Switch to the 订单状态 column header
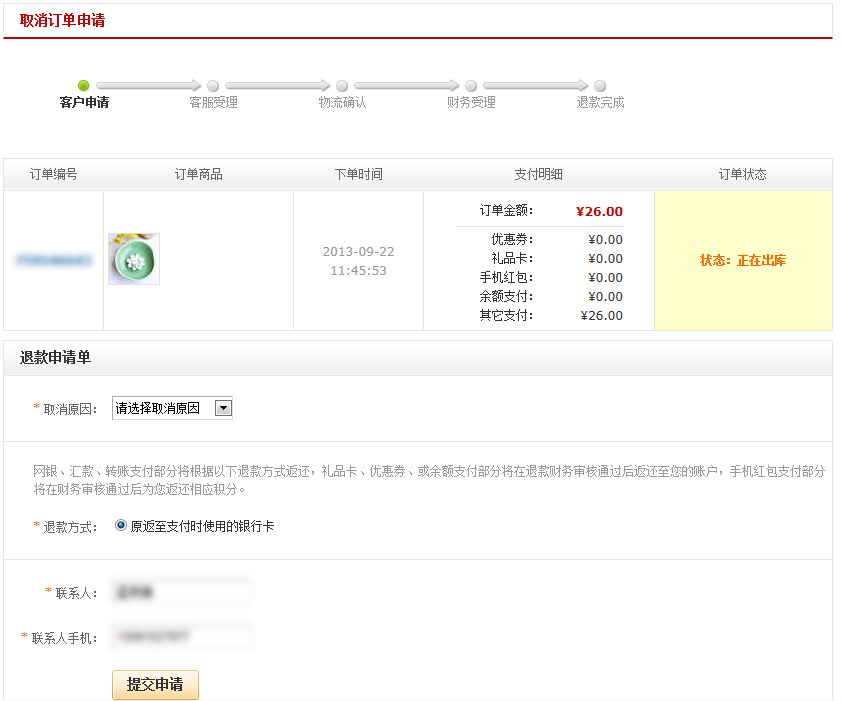This screenshot has height=701, width=841. tap(741, 173)
